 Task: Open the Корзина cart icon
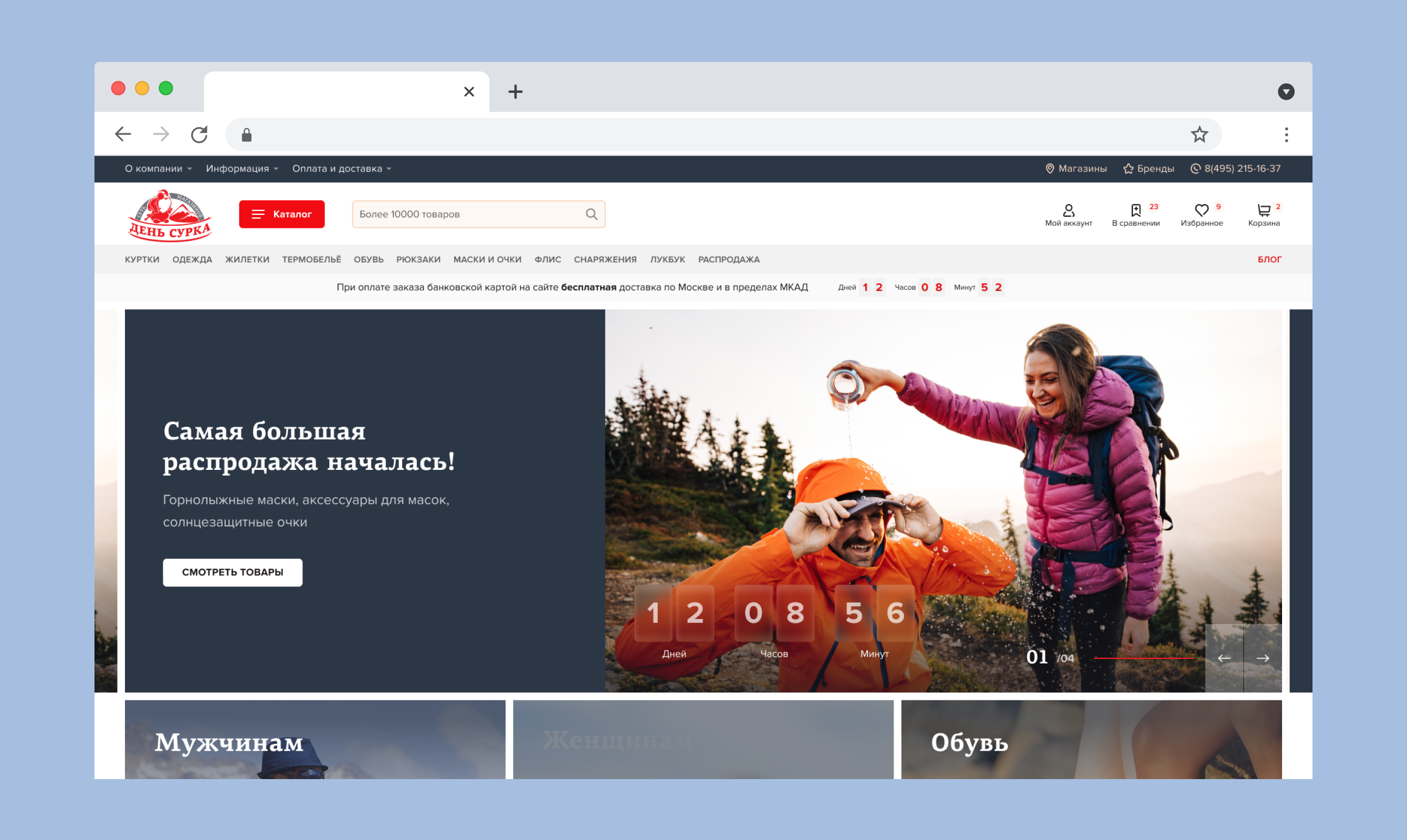[x=1264, y=215]
